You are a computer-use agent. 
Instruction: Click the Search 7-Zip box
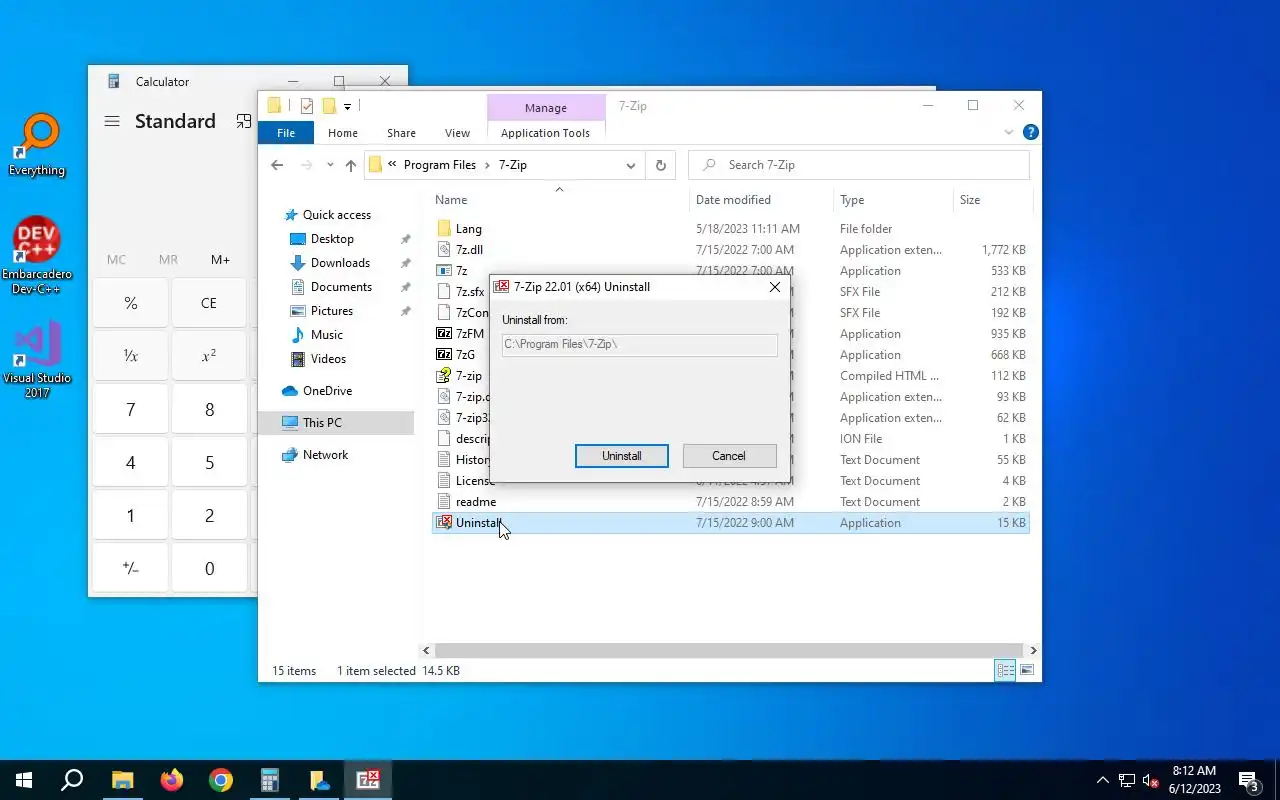point(859,165)
